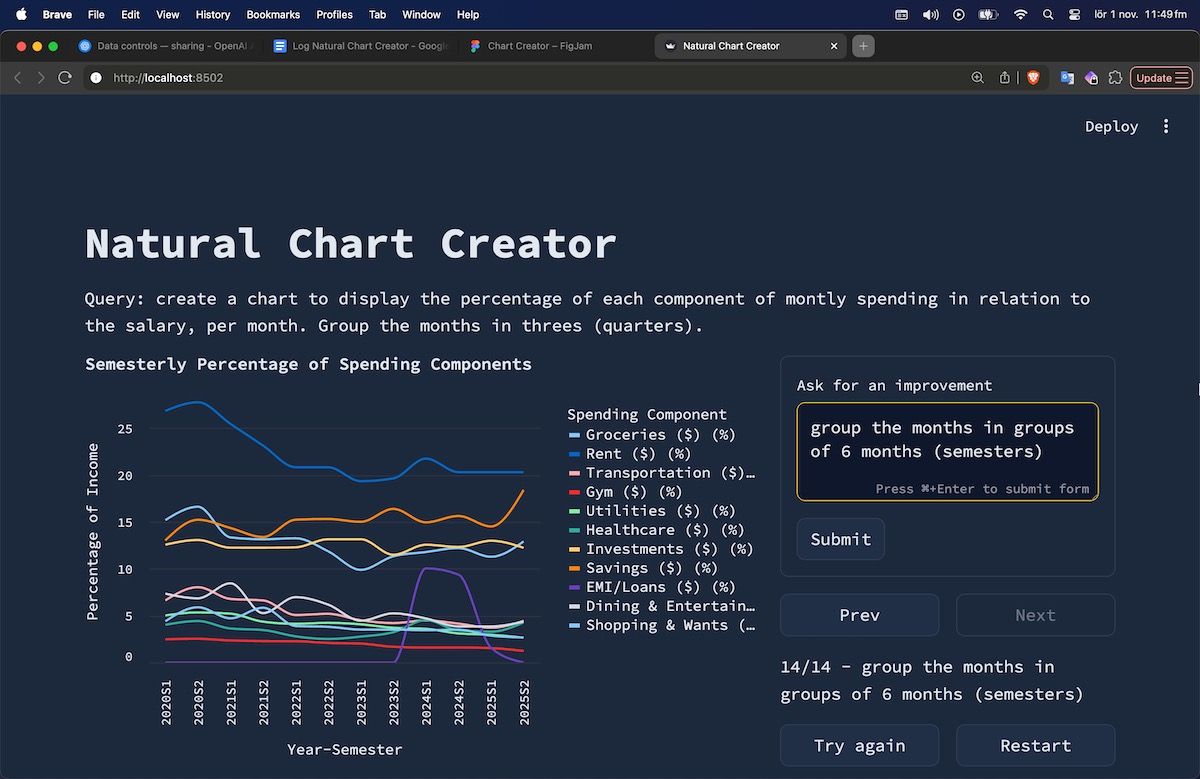The height and width of the screenshot is (779, 1200).
Task: Switch to Log Natural Chart Creator tab
Action: [x=360, y=46]
